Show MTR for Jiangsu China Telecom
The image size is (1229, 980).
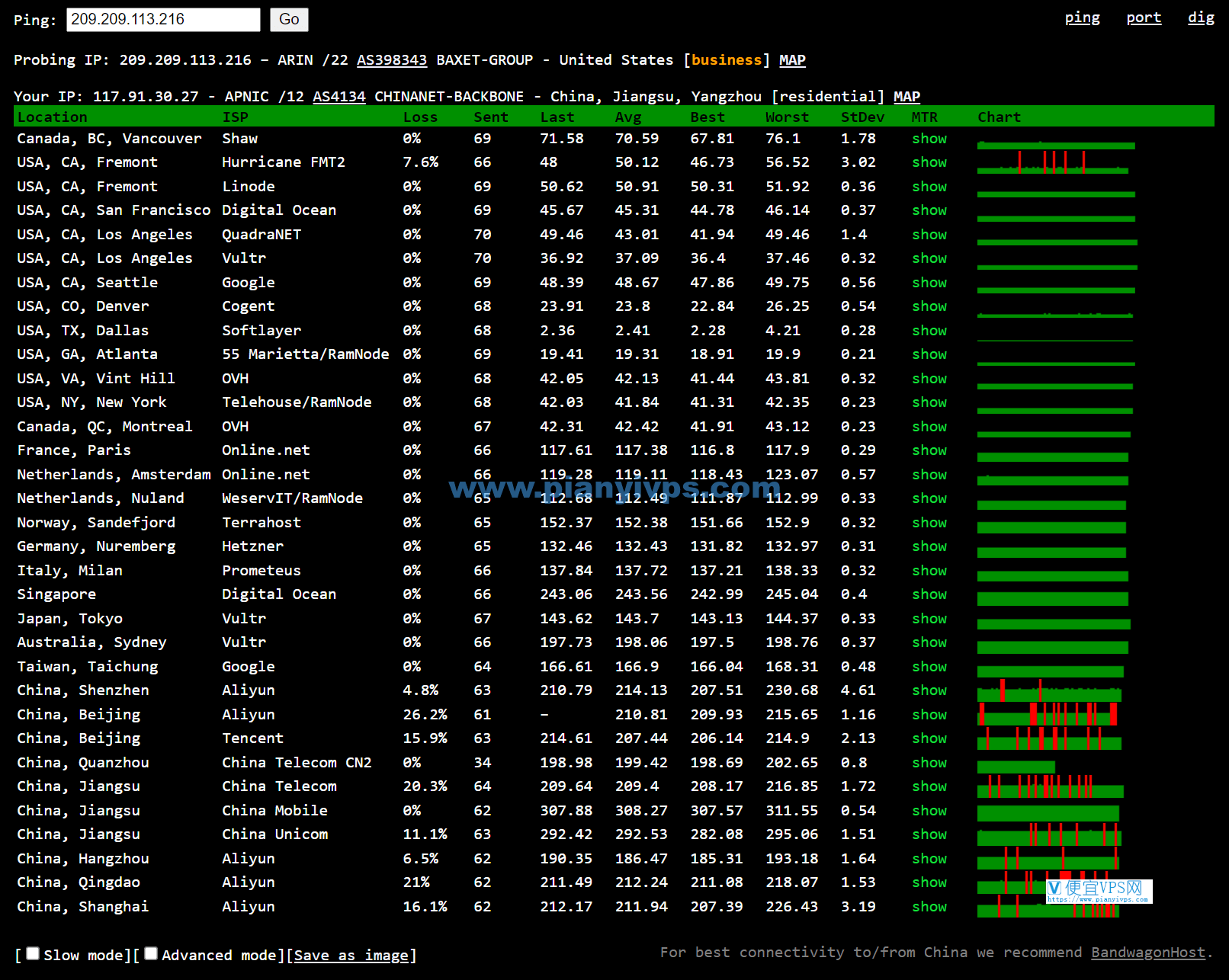[929, 786]
